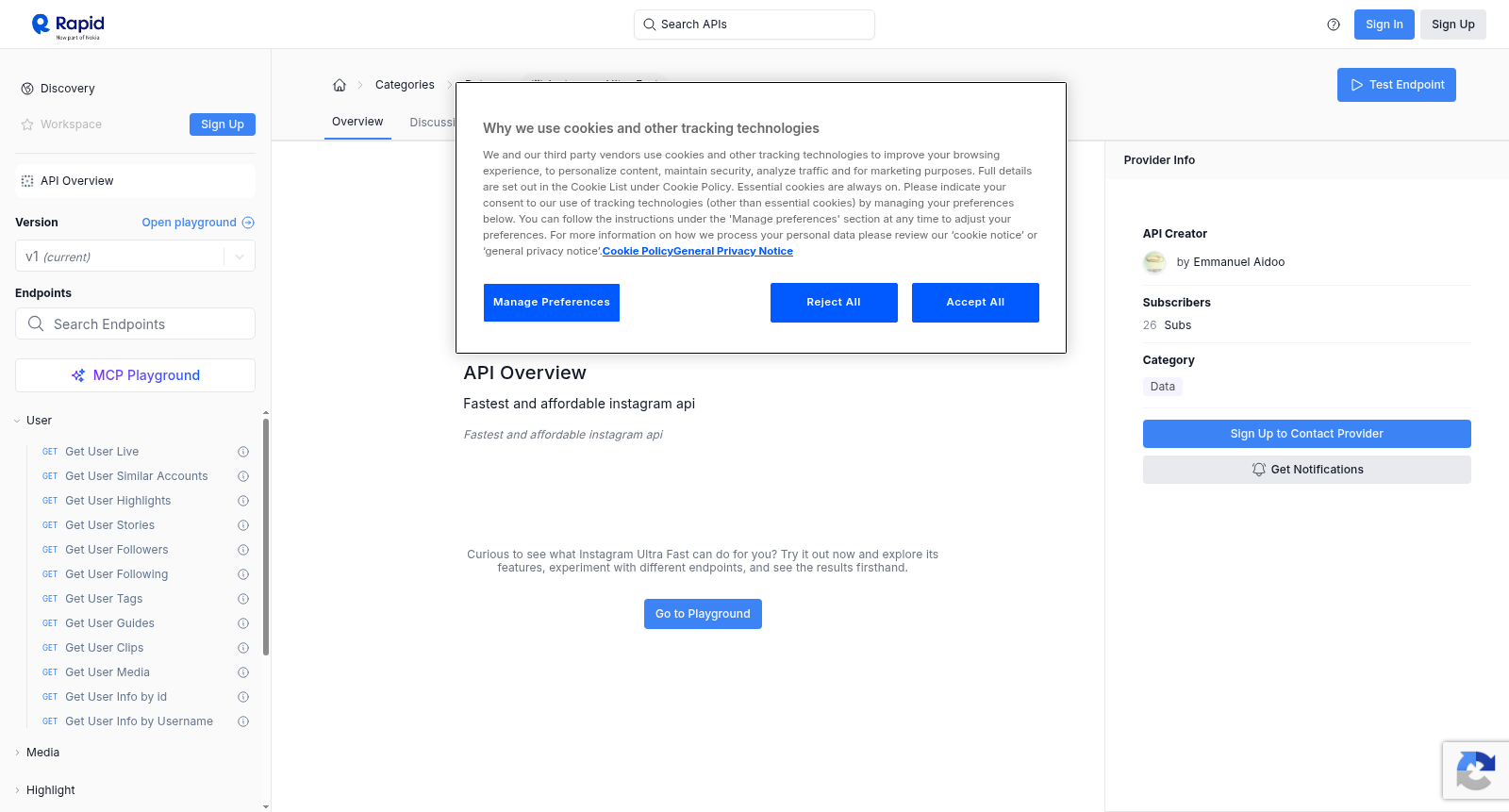Click the home breadcrumb icon
Viewport: 1509px width, 812px height.
click(340, 85)
